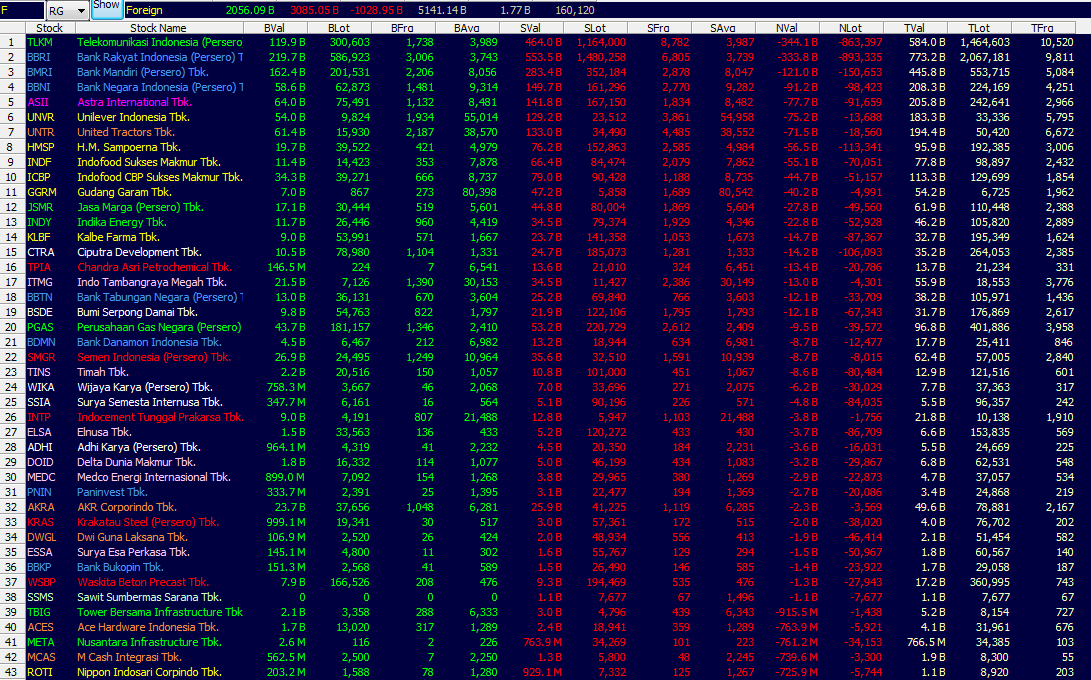Click the Kalbe Farma Tbk. name
Image resolution: width=1091 pixels, height=680 pixels.
click(x=118, y=237)
